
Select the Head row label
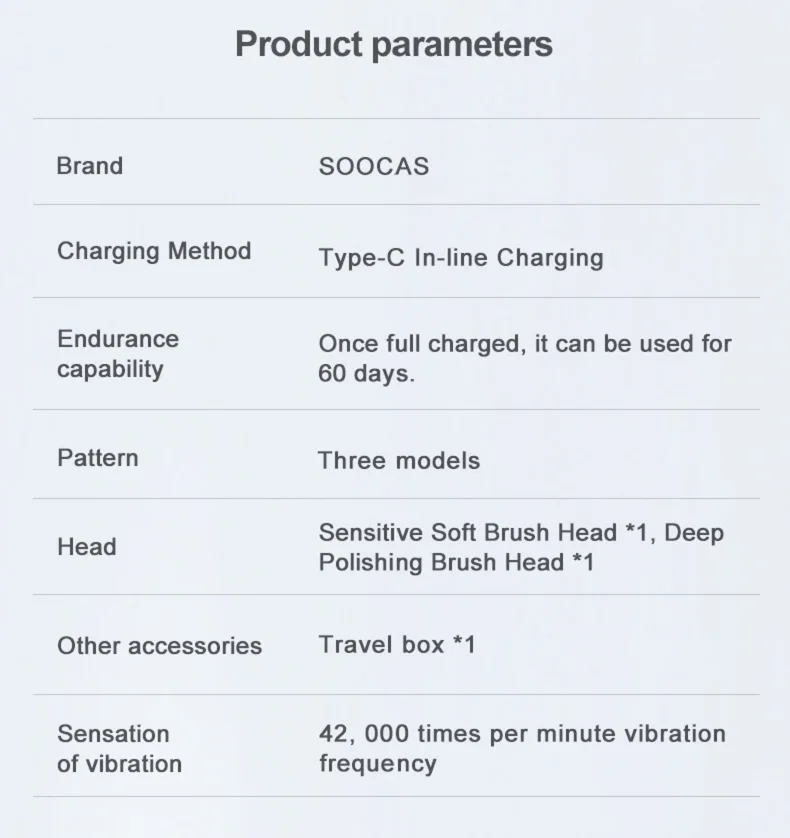(87, 547)
